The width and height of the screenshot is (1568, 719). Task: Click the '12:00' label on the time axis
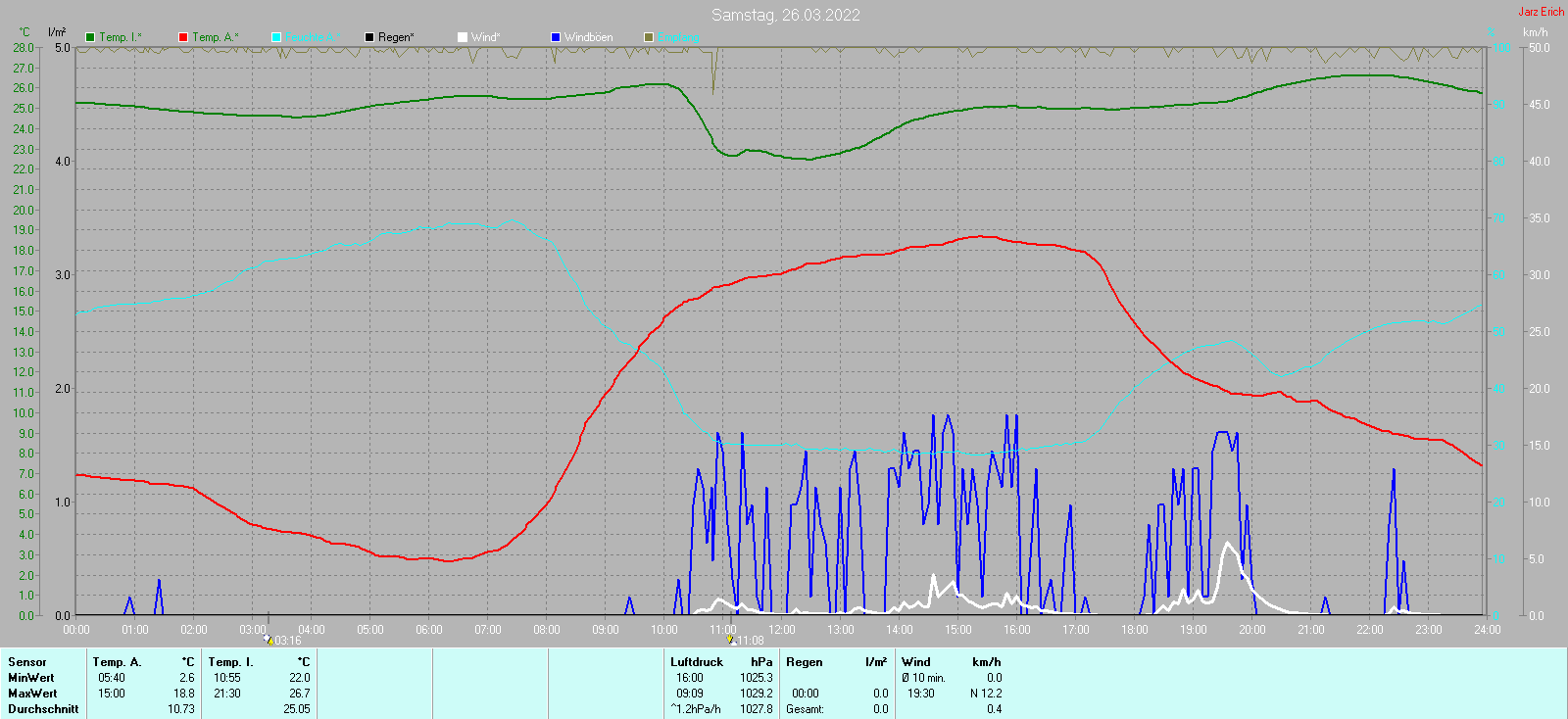tap(782, 630)
